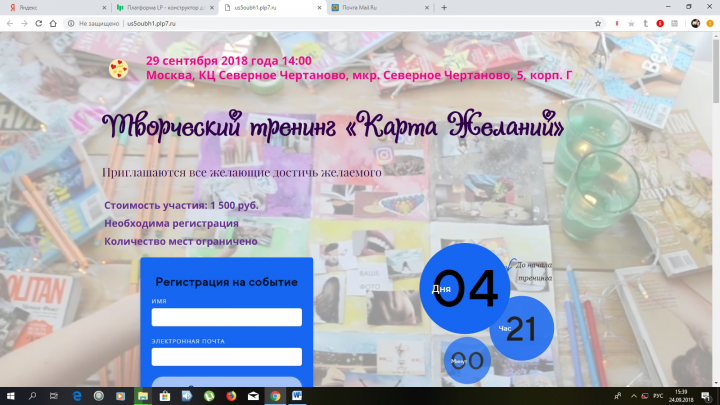Click 'Количество мест ограничено' text
Screen dimensions: 720x405
pyautogui.click(x=181, y=241)
